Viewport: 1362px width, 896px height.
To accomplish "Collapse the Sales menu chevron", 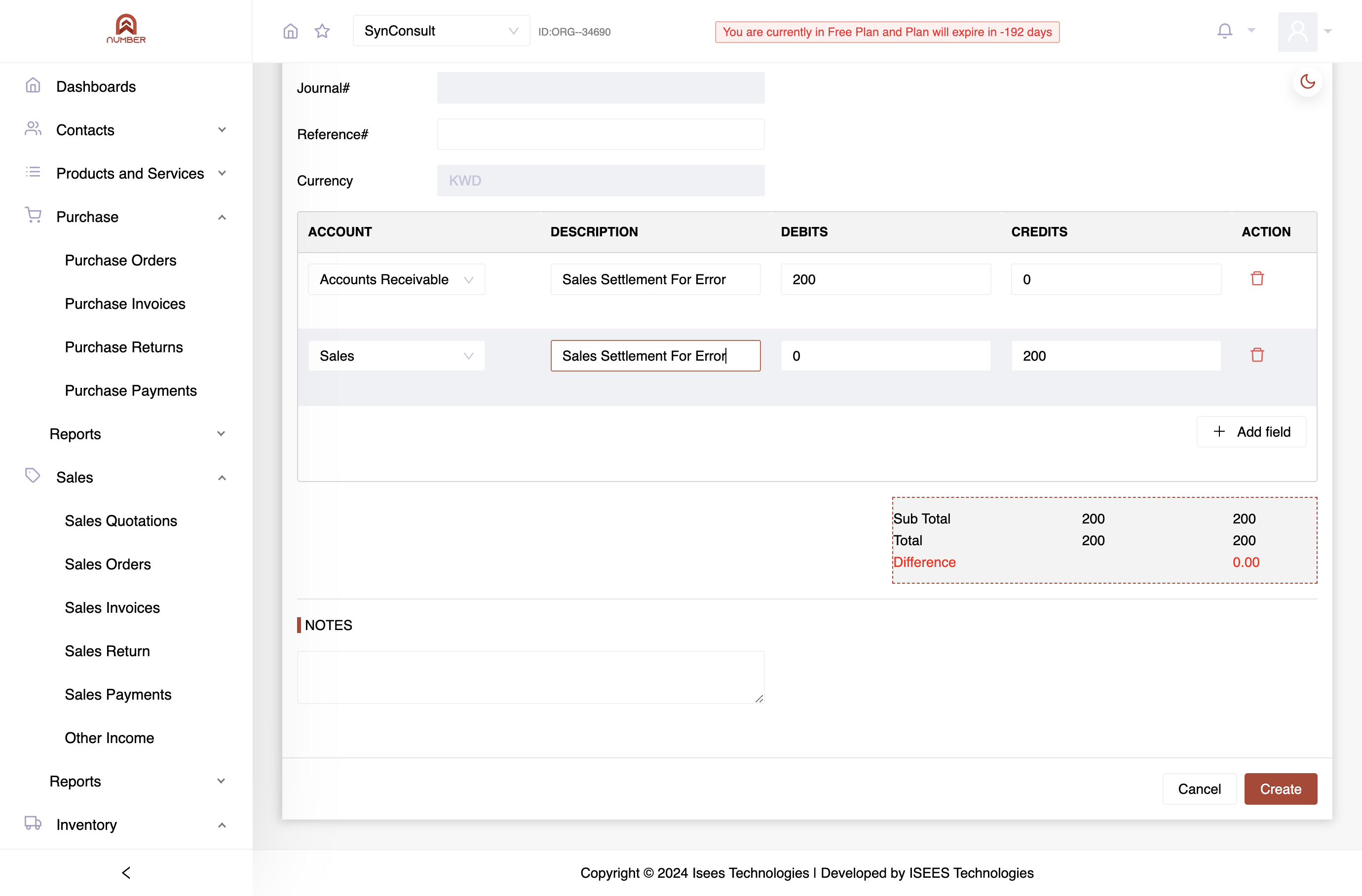I will tap(222, 478).
